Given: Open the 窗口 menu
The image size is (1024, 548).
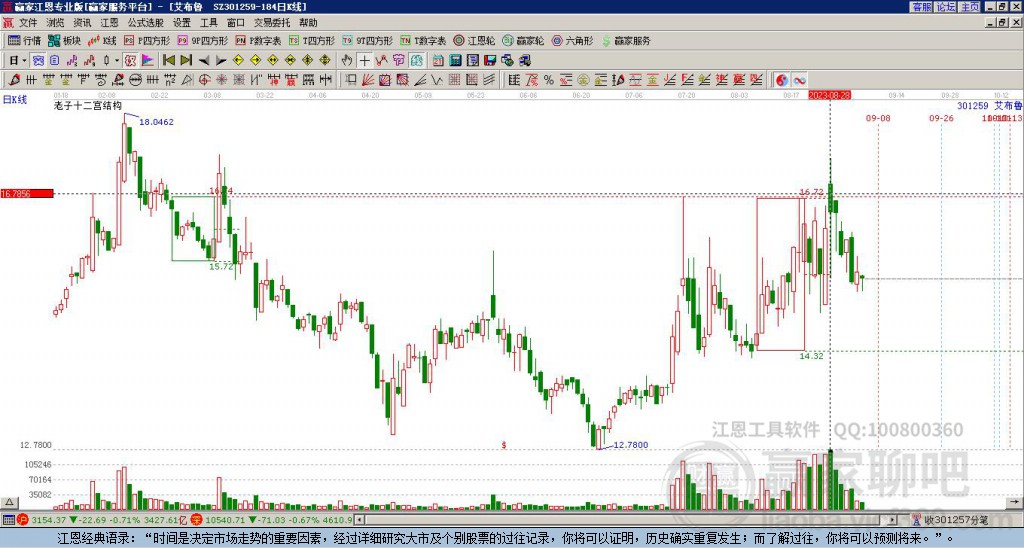Looking at the screenshot, I should (x=236, y=23).
